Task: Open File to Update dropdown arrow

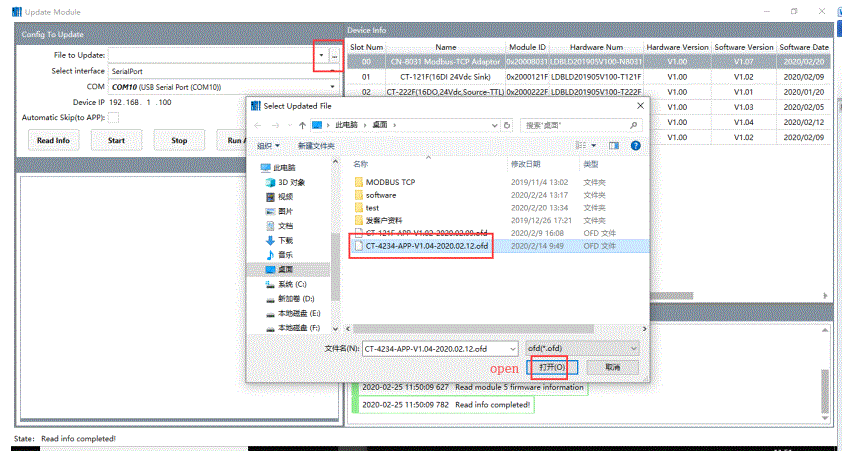Action: click(322, 56)
